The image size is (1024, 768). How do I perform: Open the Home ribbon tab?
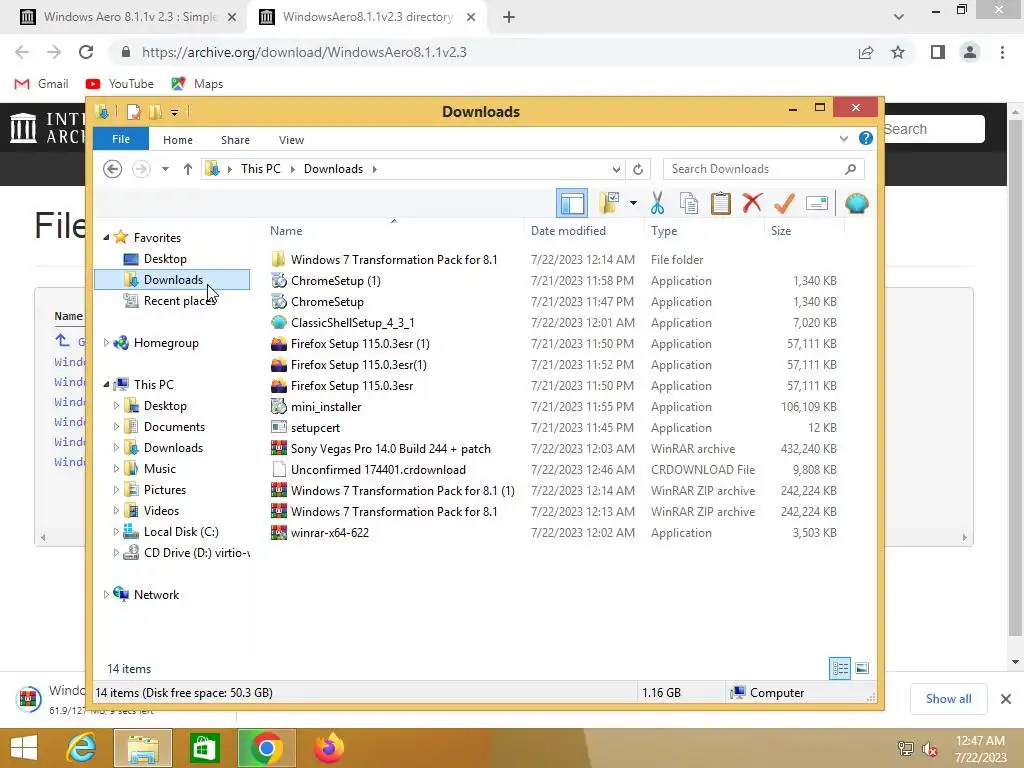tap(178, 140)
